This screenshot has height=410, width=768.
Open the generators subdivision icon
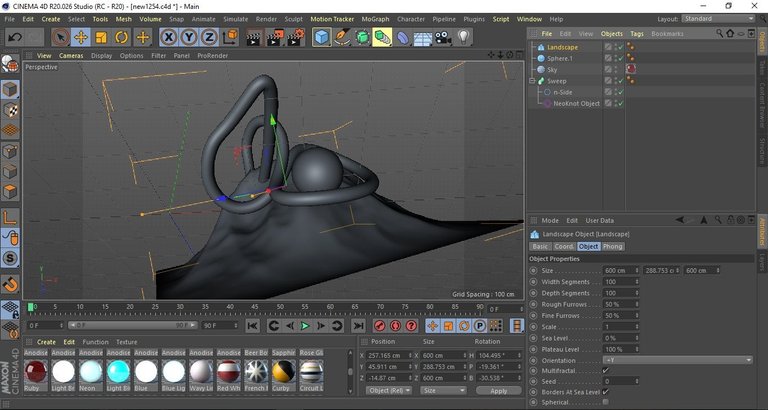pos(362,38)
